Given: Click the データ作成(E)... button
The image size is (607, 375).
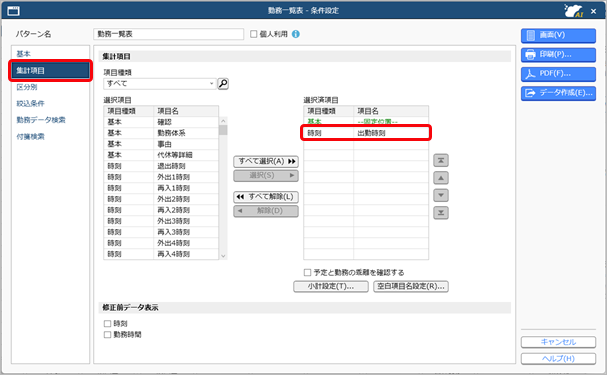Looking at the screenshot, I should (558, 93).
